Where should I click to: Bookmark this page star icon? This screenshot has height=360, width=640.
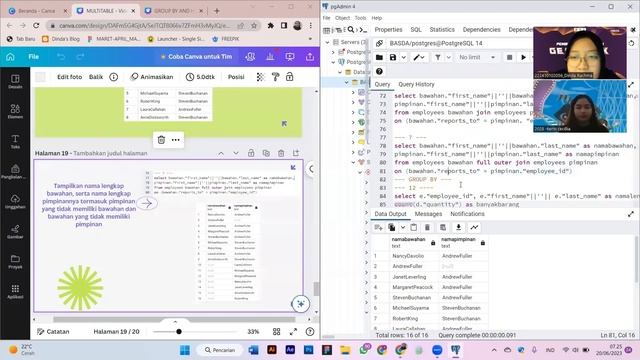click(x=254, y=26)
